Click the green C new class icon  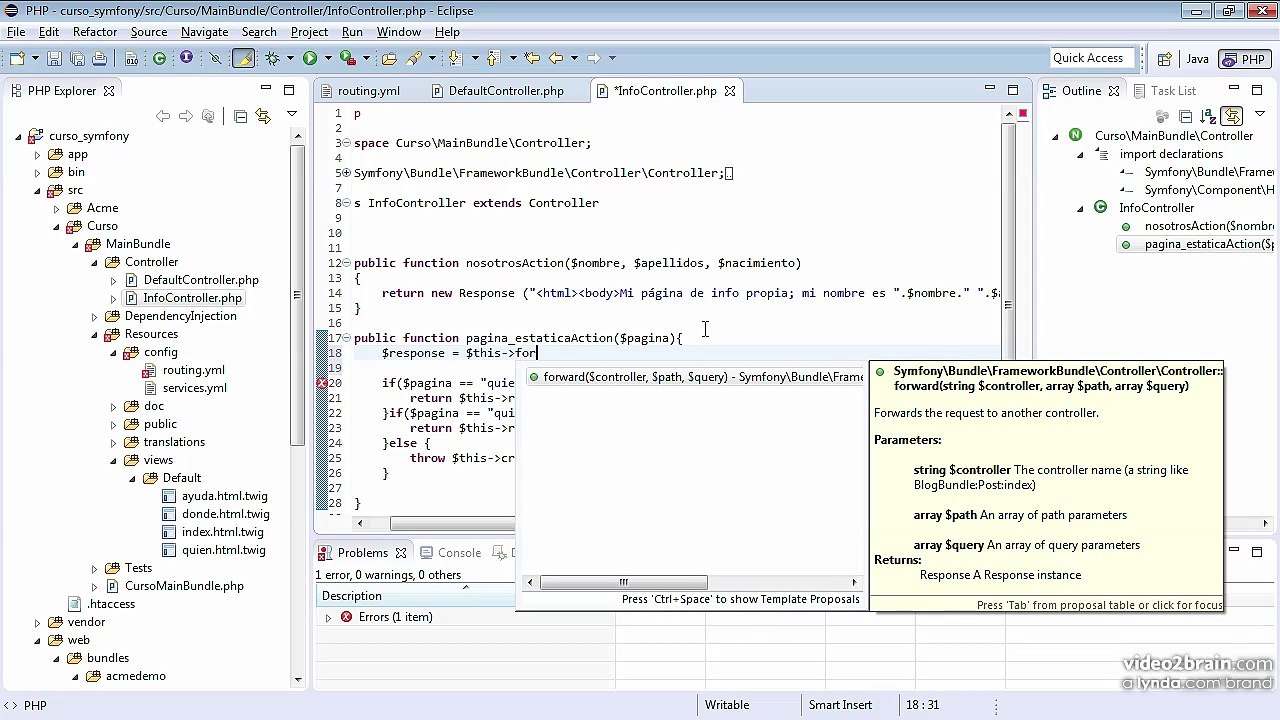tap(159, 58)
